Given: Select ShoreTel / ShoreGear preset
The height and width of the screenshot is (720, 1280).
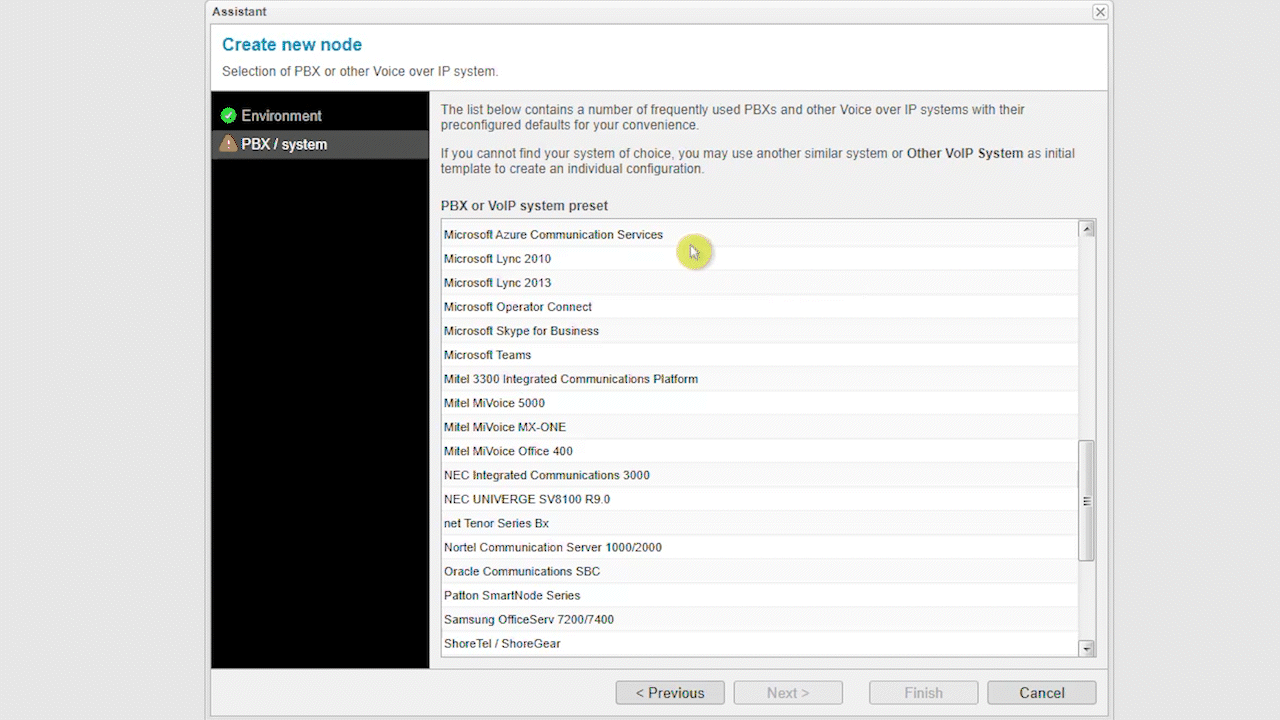Looking at the screenshot, I should pyautogui.click(x=760, y=643).
